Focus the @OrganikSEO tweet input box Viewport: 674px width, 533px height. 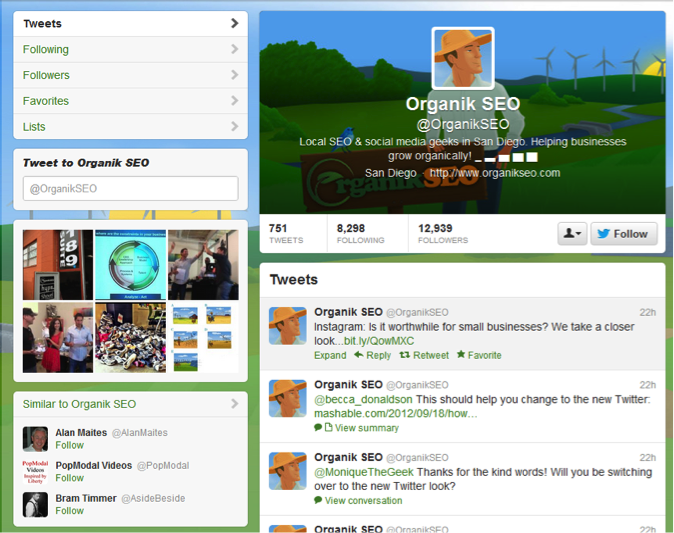pyautogui.click(x=131, y=188)
